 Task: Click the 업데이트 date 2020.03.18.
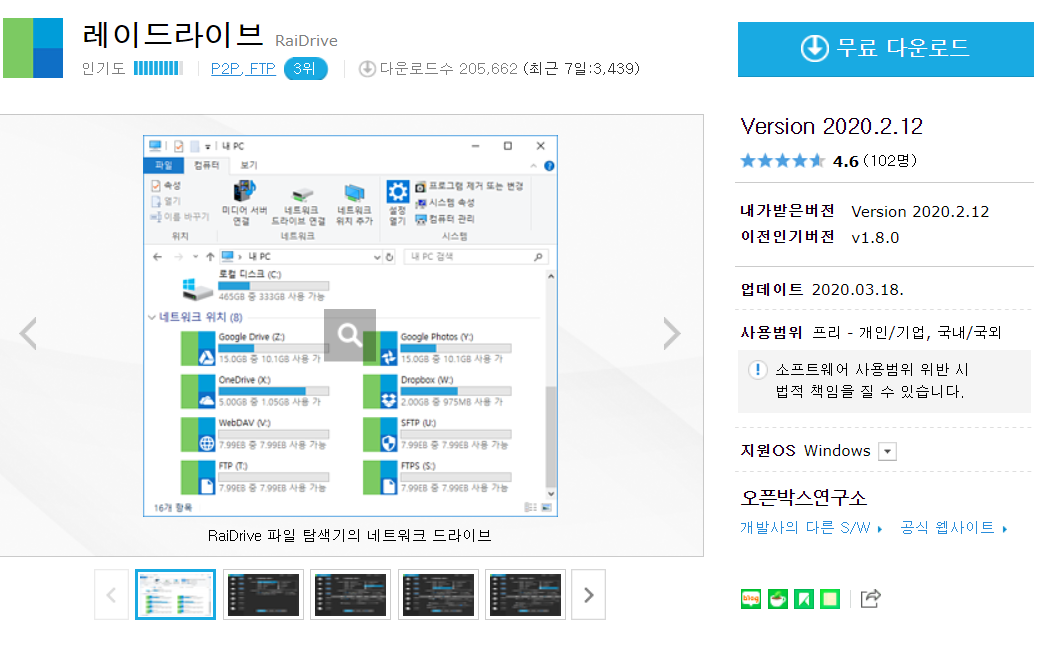coord(857,290)
